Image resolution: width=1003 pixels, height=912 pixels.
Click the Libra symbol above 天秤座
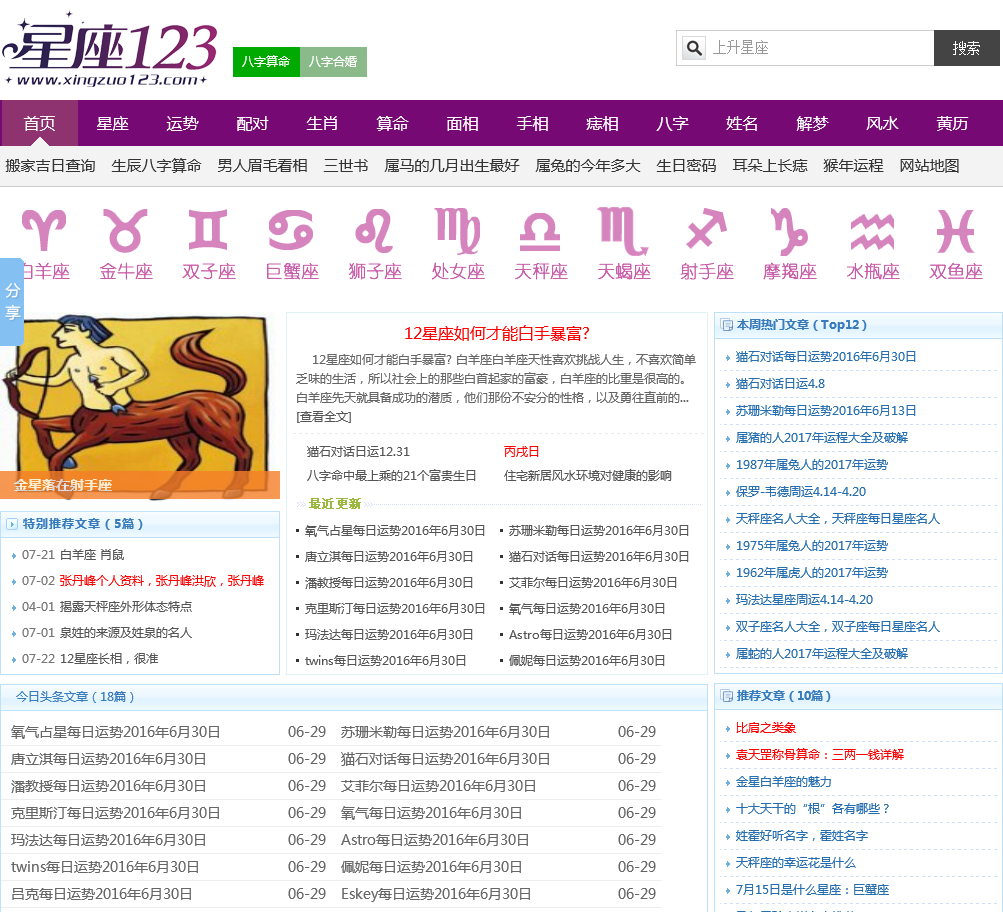541,232
